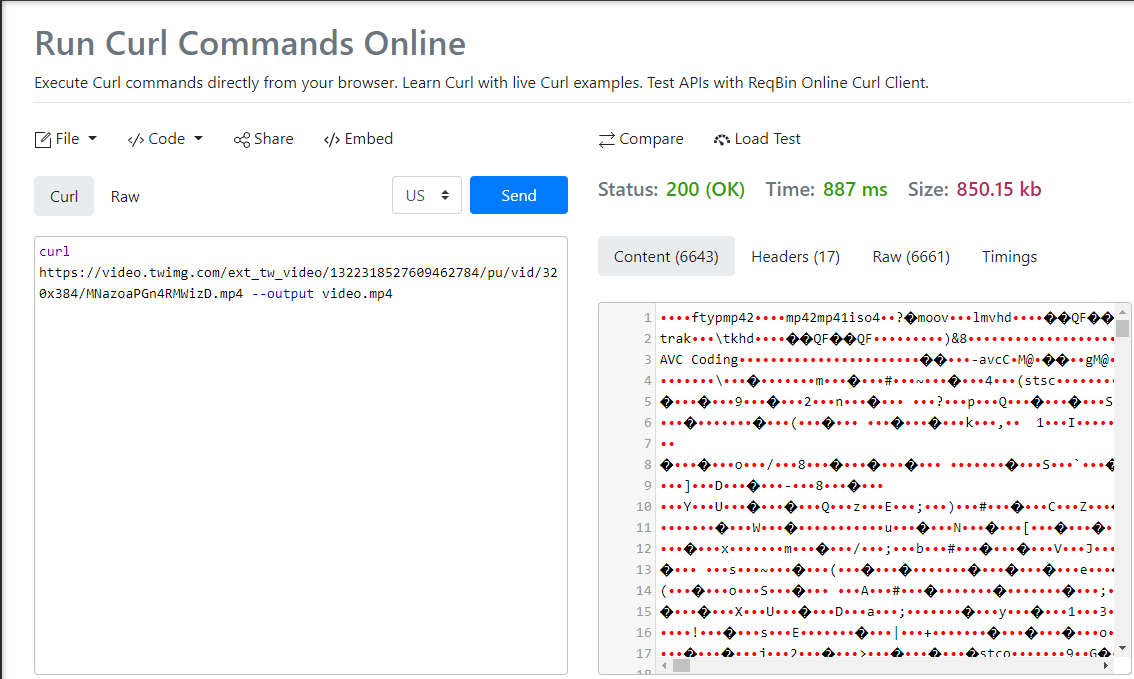
Task: Open the File menu
Action: 65,139
